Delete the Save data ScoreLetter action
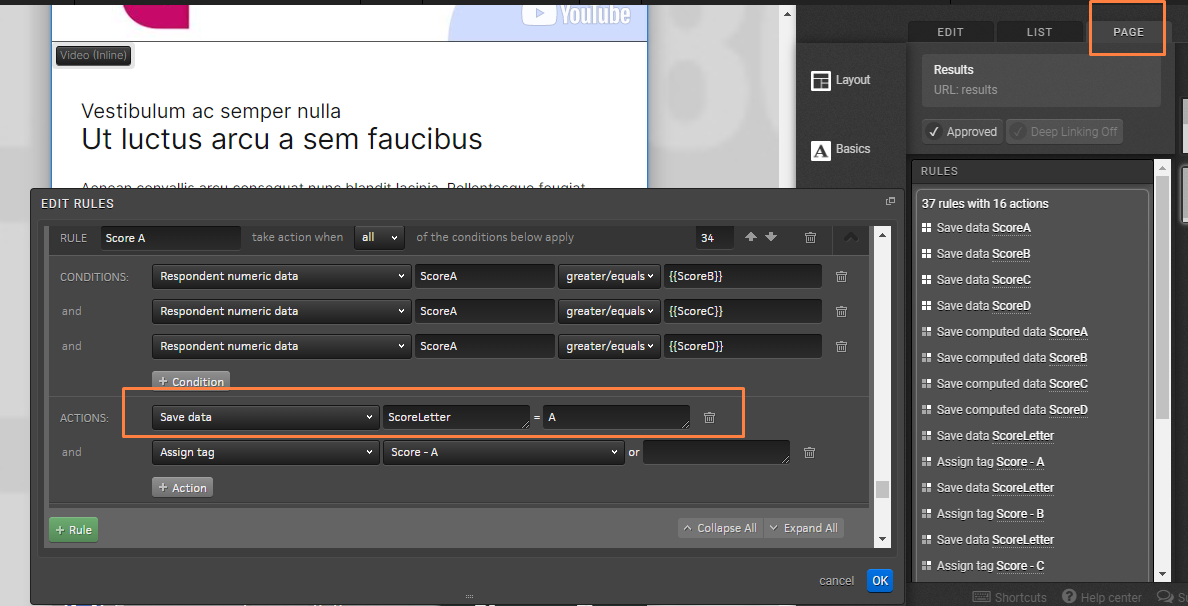 (709, 417)
